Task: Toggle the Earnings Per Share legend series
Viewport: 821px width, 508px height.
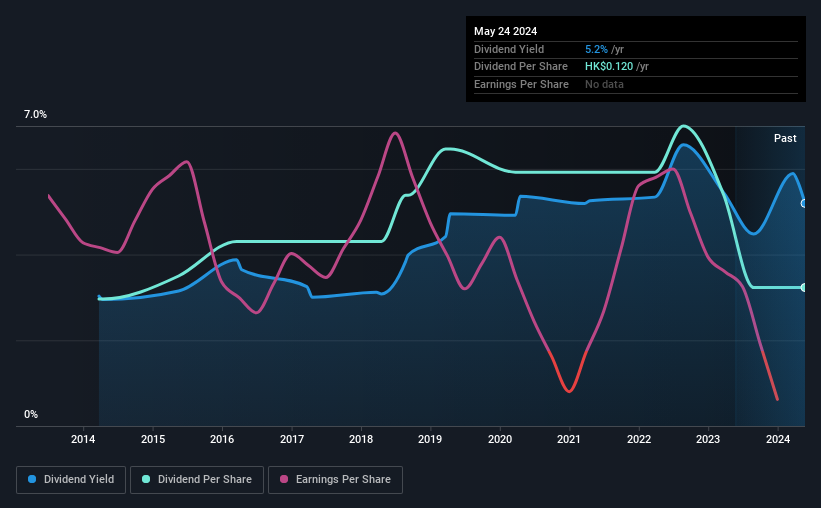Action: (x=335, y=480)
